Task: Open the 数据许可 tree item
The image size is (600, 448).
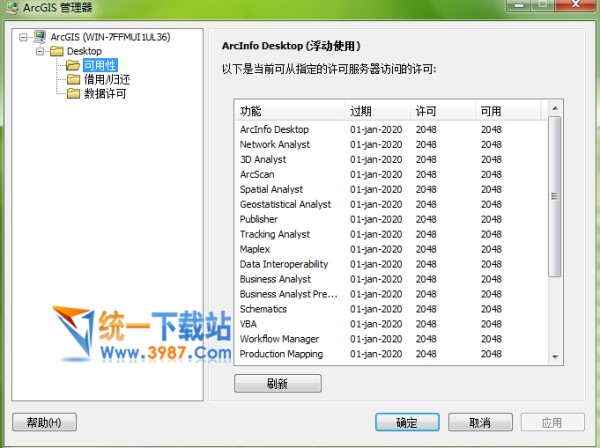Action: (x=105, y=94)
